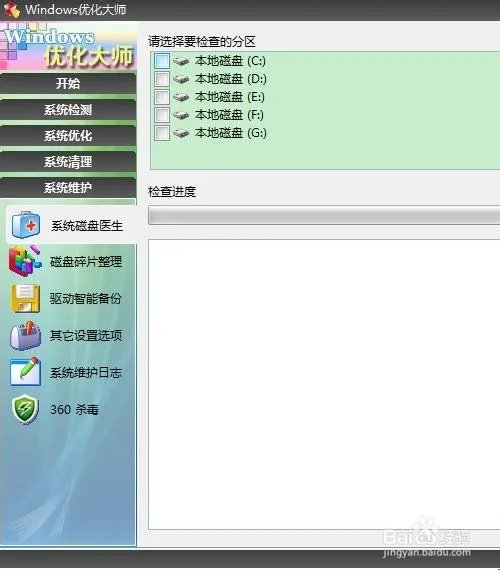The height and width of the screenshot is (570, 500).
Task: Check the 本地磁盘 (C:) checkbox
Action: [x=162, y=61]
